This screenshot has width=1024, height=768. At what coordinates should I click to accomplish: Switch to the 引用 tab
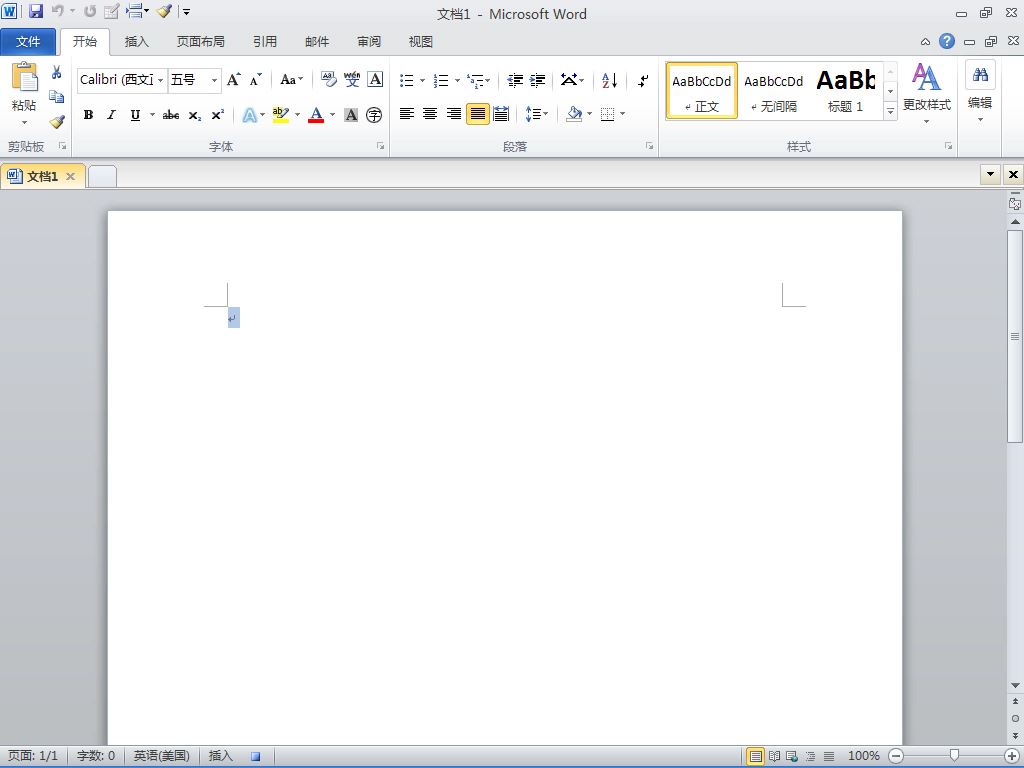click(264, 41)
